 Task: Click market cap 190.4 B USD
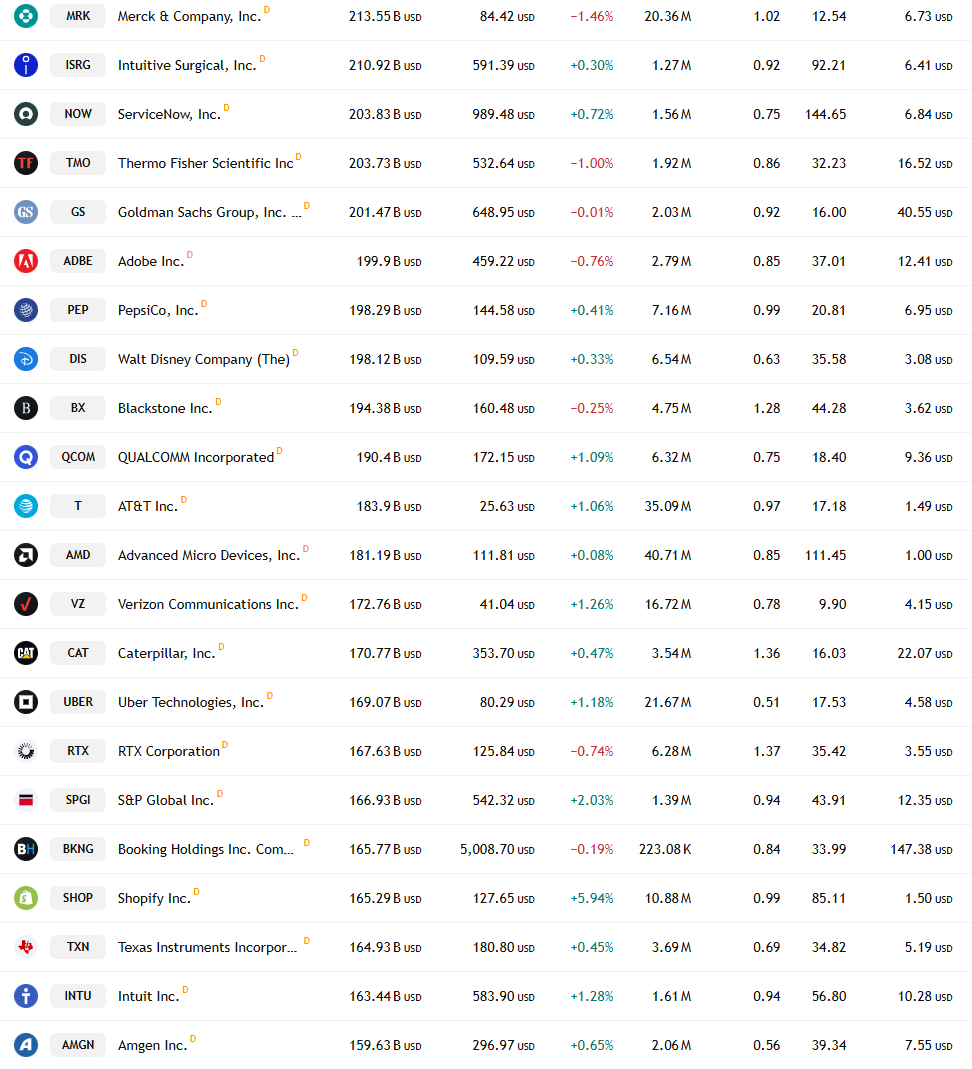pyautogui.click(x=389, y=457)
